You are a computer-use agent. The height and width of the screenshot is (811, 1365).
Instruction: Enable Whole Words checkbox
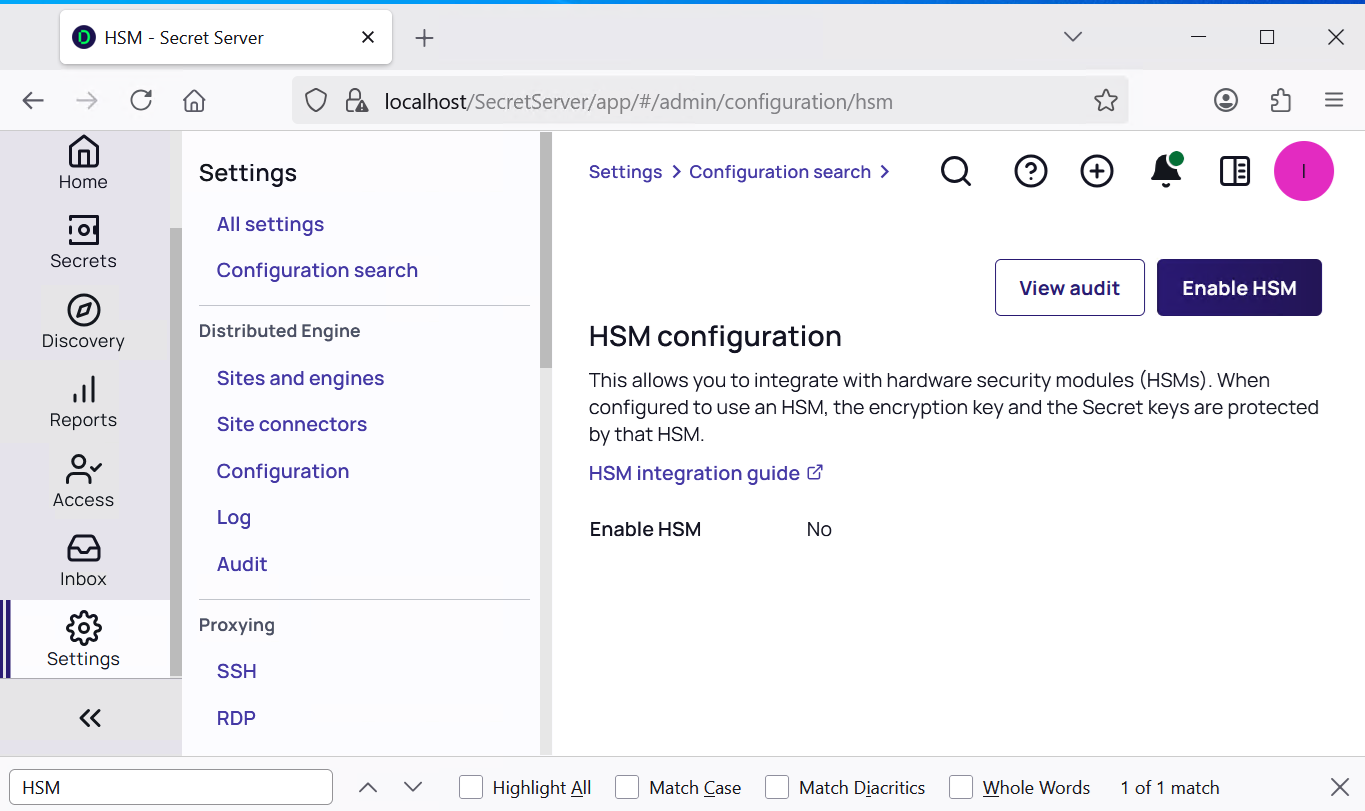click(x=961, y=787)
